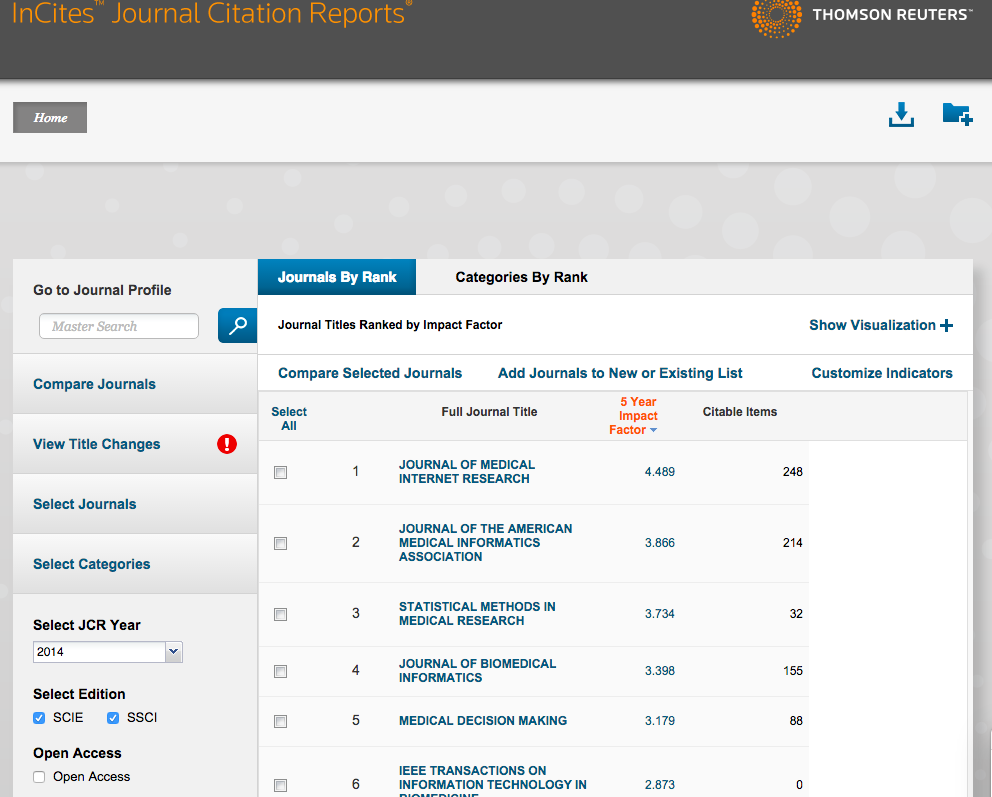
Task: Enable the Open Access checkbox
Action: (39, 777)
